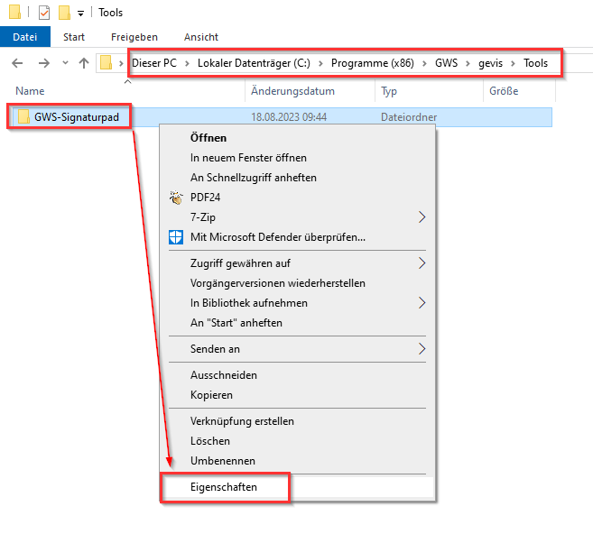Click the Dateiordner type cell
Viewport: 593px width, 534px height.
[x=408, y=117]
